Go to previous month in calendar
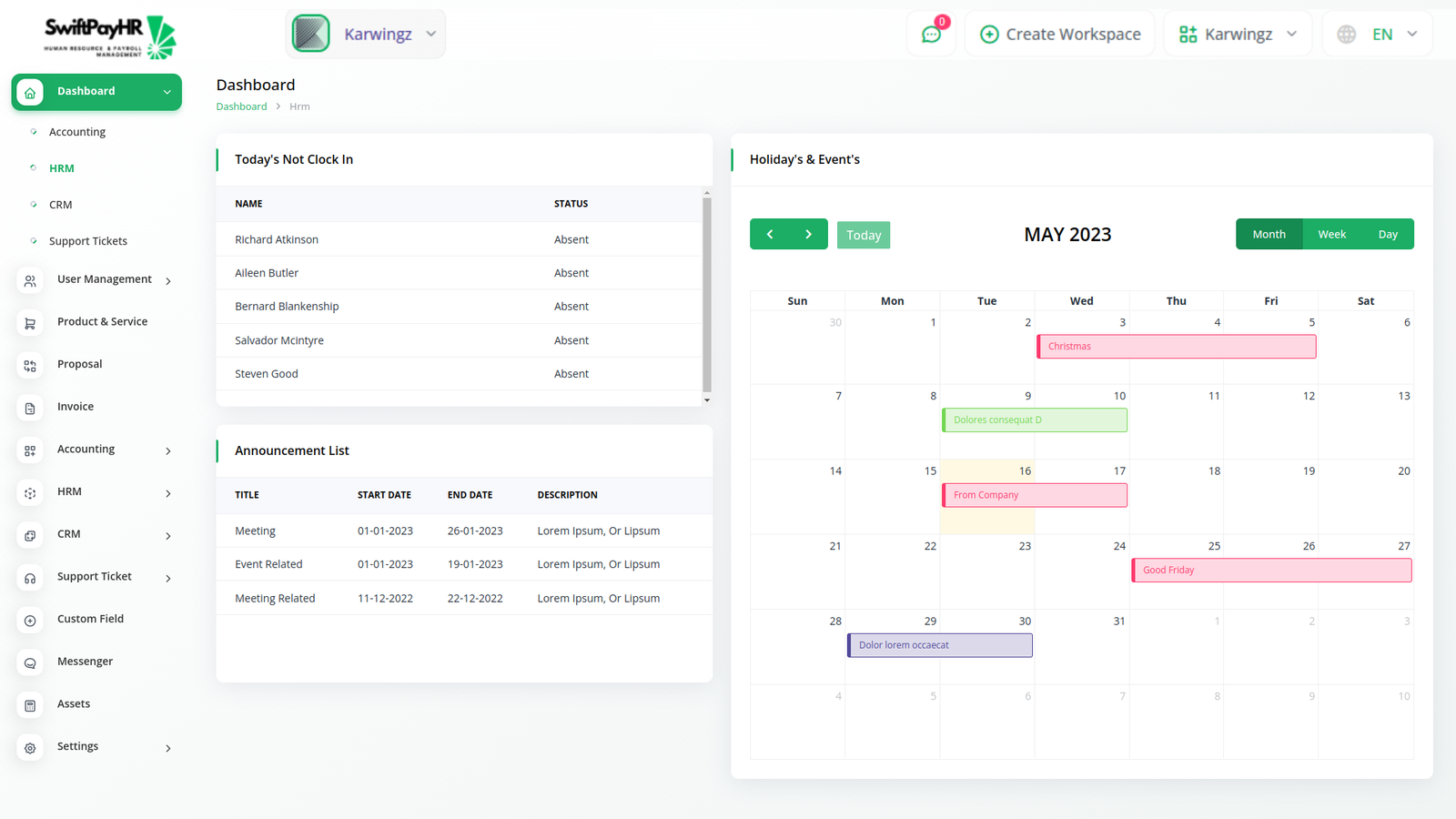 point(770,234)
